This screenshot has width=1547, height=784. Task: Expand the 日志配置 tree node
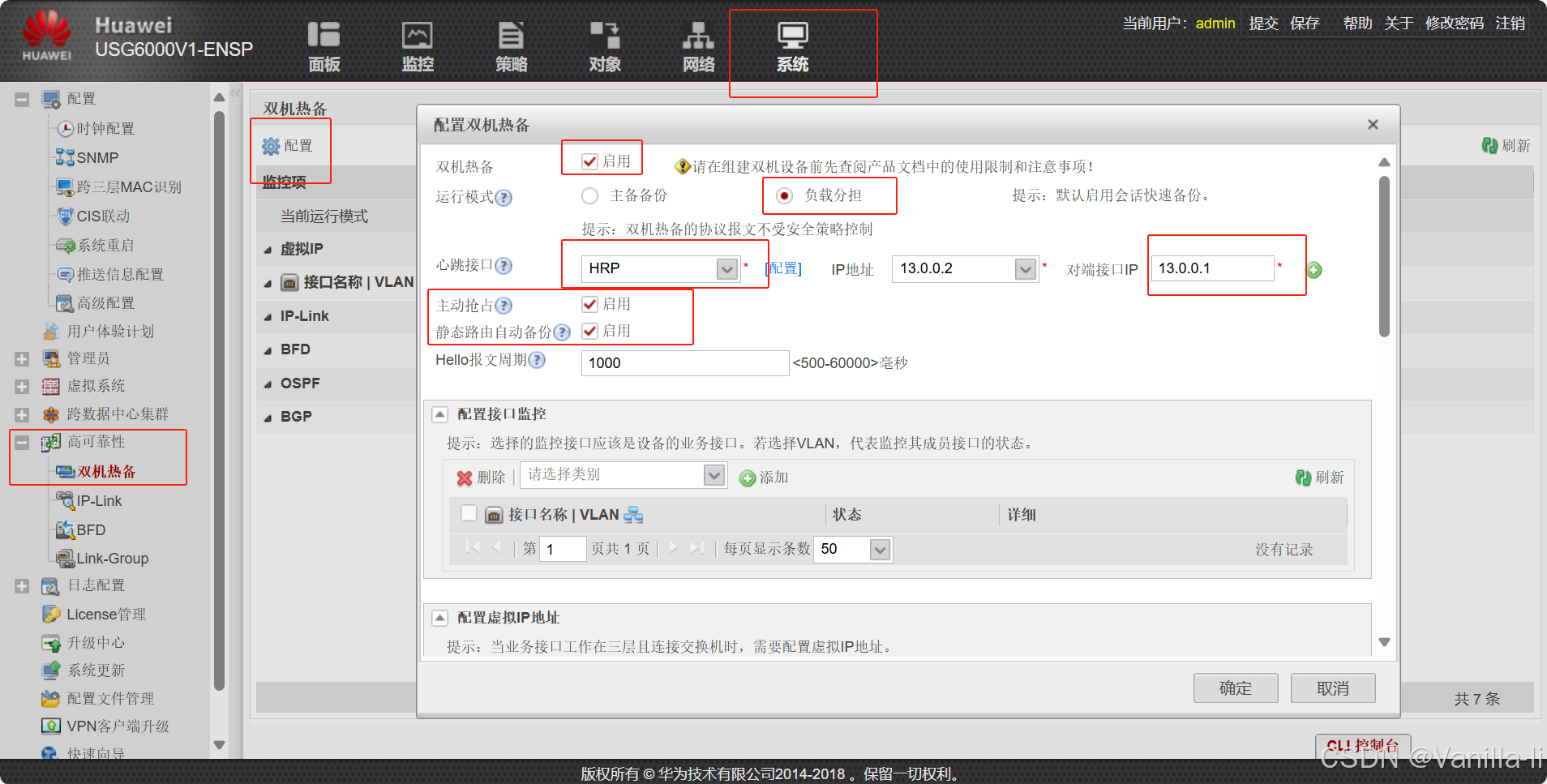[22, 586]
